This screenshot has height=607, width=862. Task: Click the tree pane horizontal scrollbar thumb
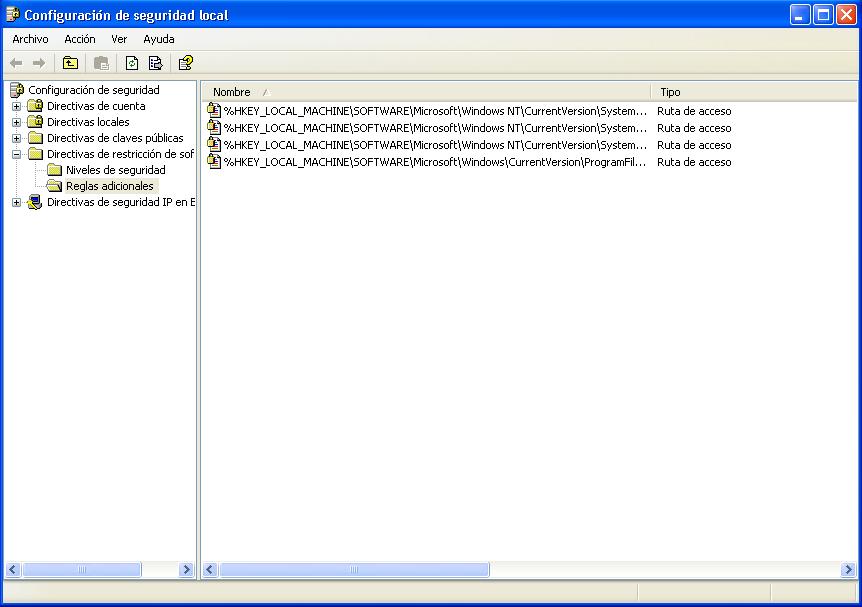point(82,570)
